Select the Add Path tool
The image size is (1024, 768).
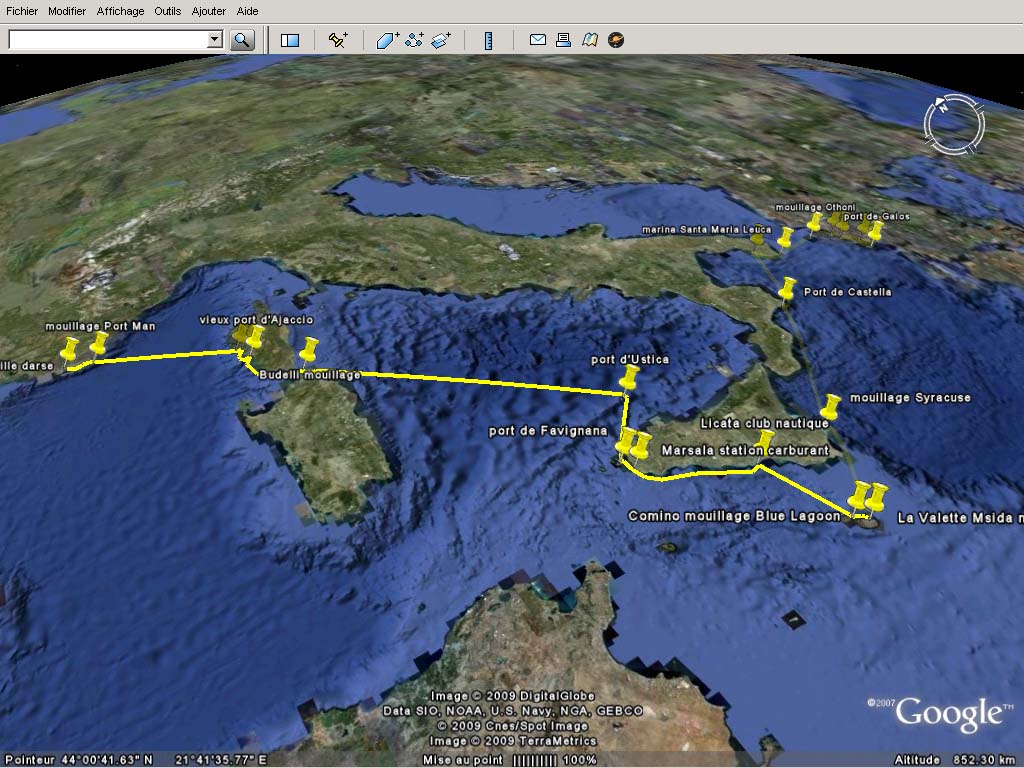tap(414, 40)
